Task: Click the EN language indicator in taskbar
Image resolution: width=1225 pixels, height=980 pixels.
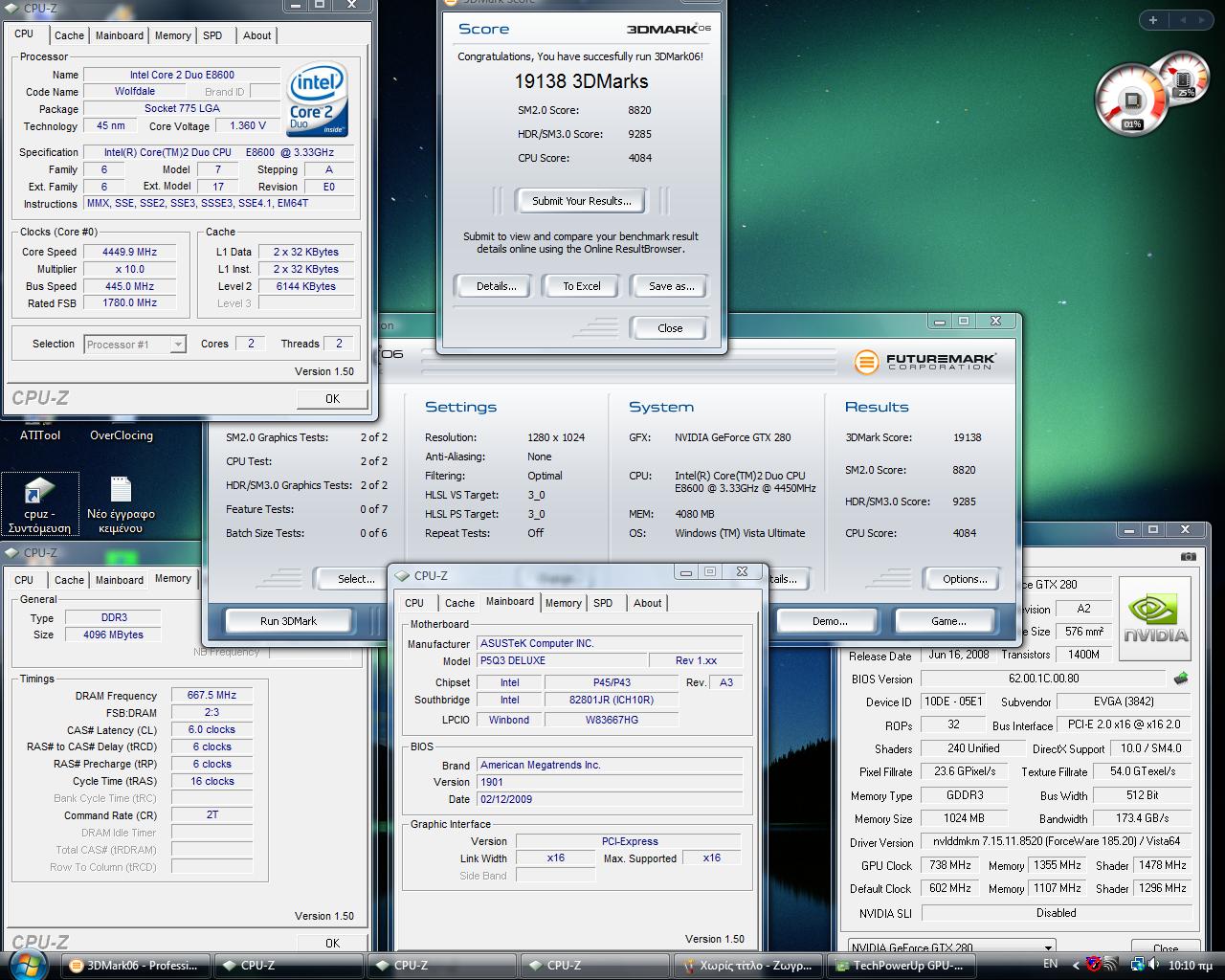Action: [x=1051, y=964]
